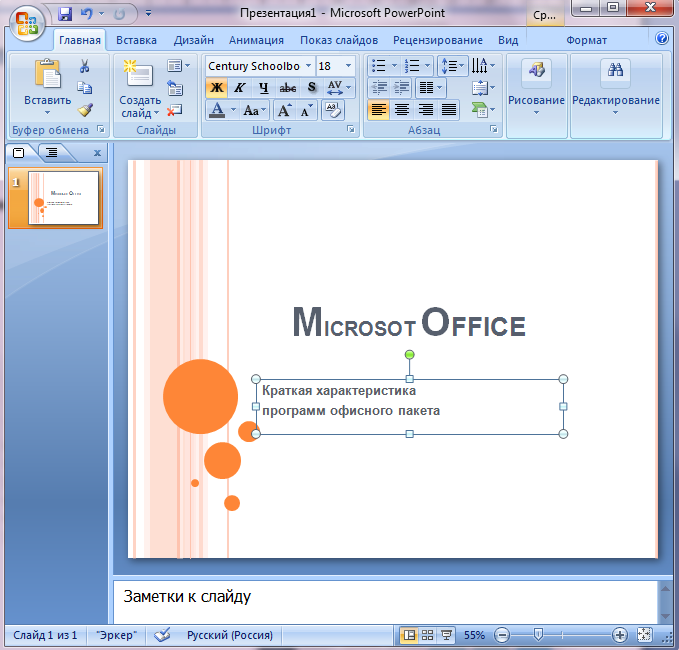Image resolution: width=679 pixels, height=650 pixels.
Task: Click theme name "Эркер" in status bar
Action: [116, 635]
